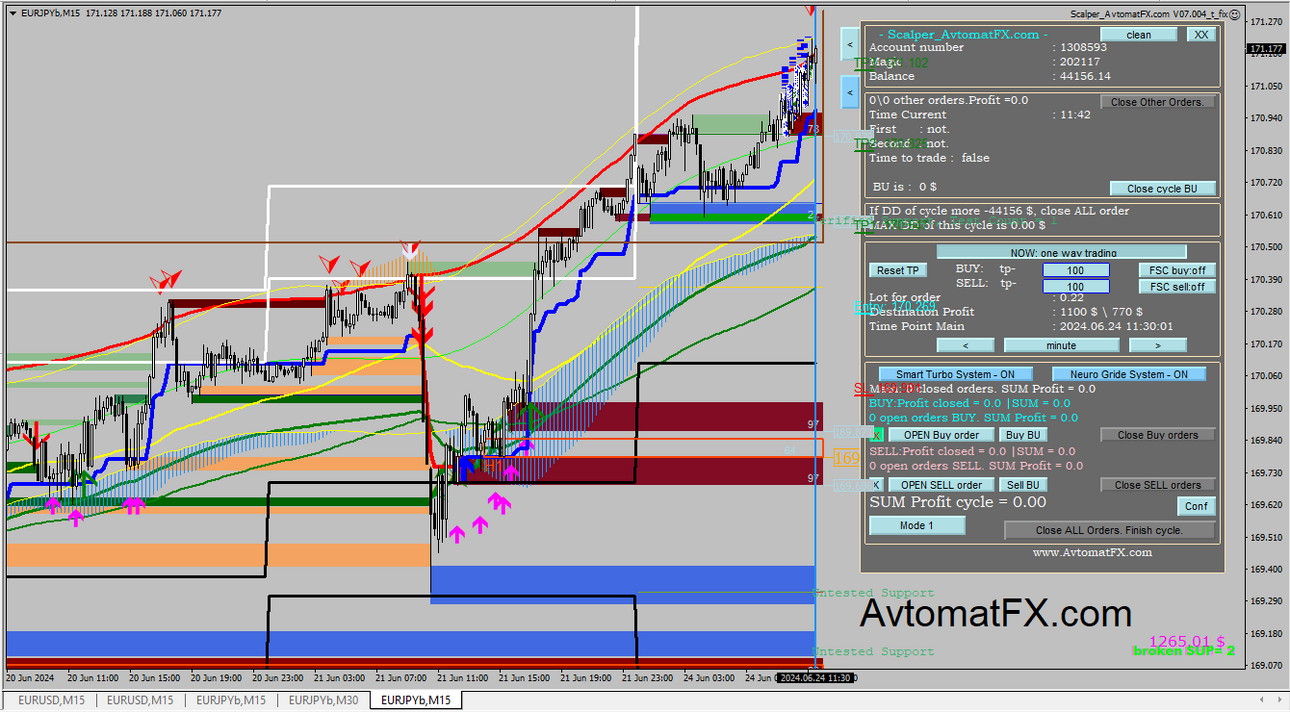The height and width of the screenshot is (712, 1290).
Task: Click the Scalper_AvtomatFX.com V07.004 expert name
Action: 1148,14
